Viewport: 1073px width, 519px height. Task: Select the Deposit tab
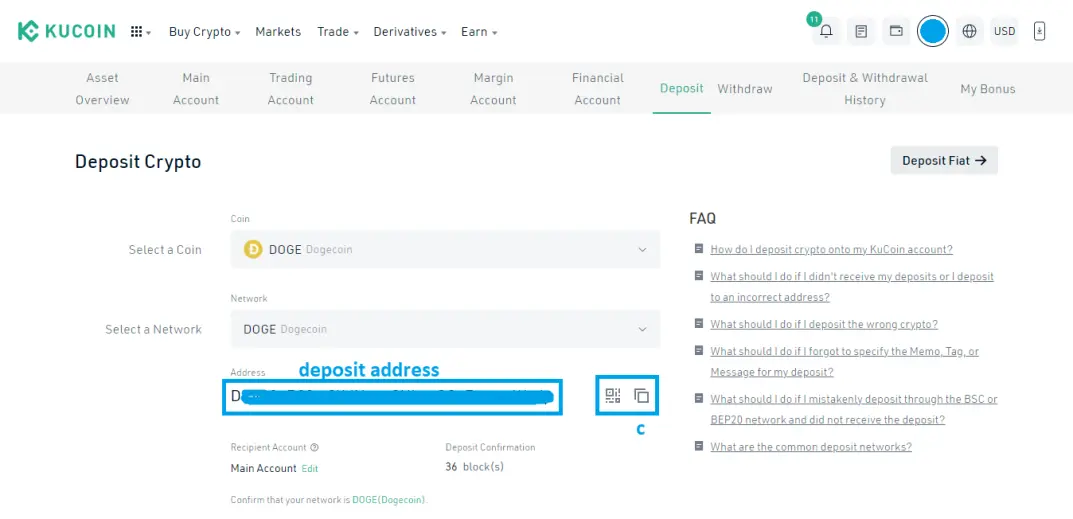pyautogui.click(x=682, y=88)
